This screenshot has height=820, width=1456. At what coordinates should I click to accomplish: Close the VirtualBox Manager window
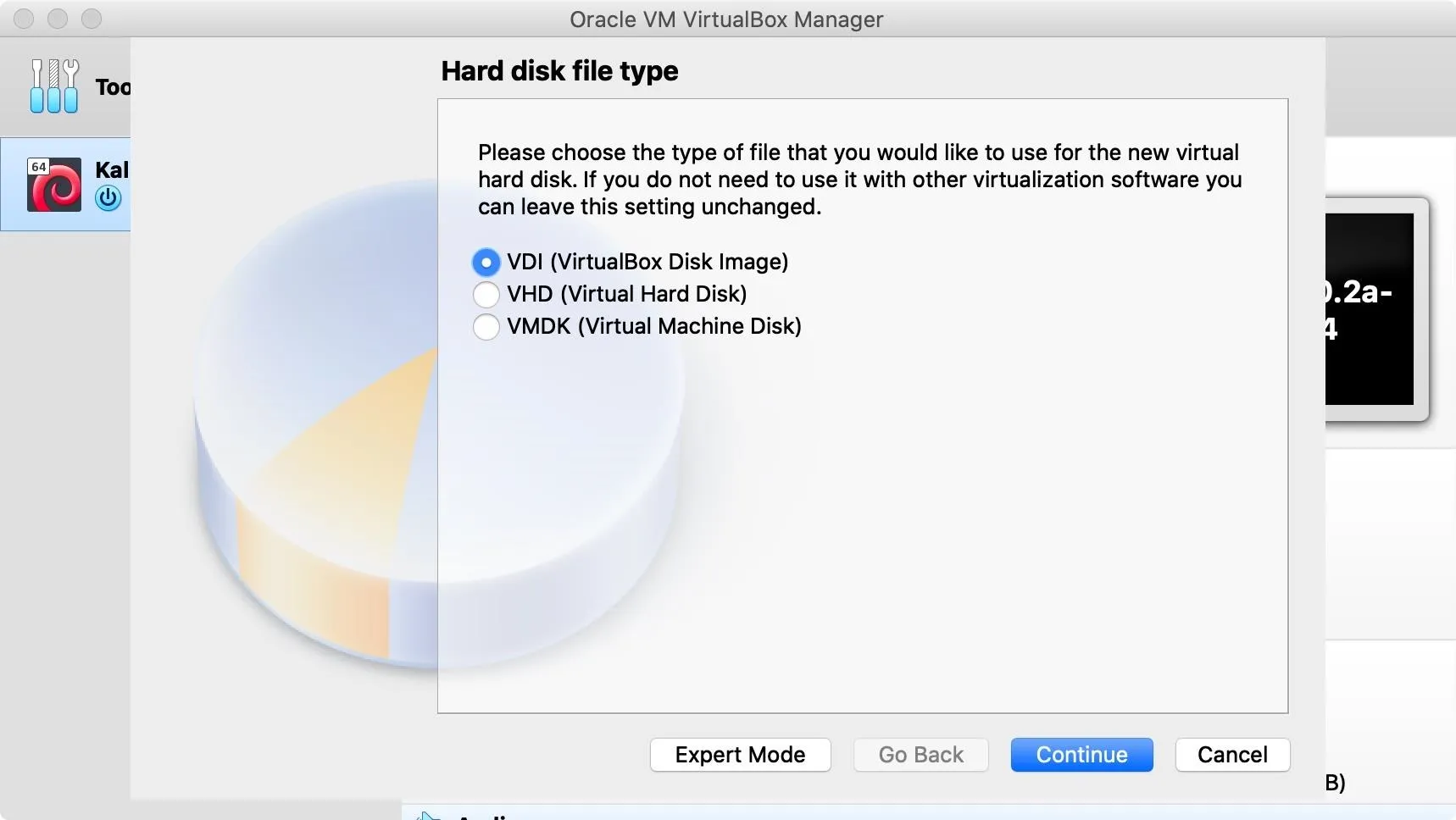pos(24,18)
